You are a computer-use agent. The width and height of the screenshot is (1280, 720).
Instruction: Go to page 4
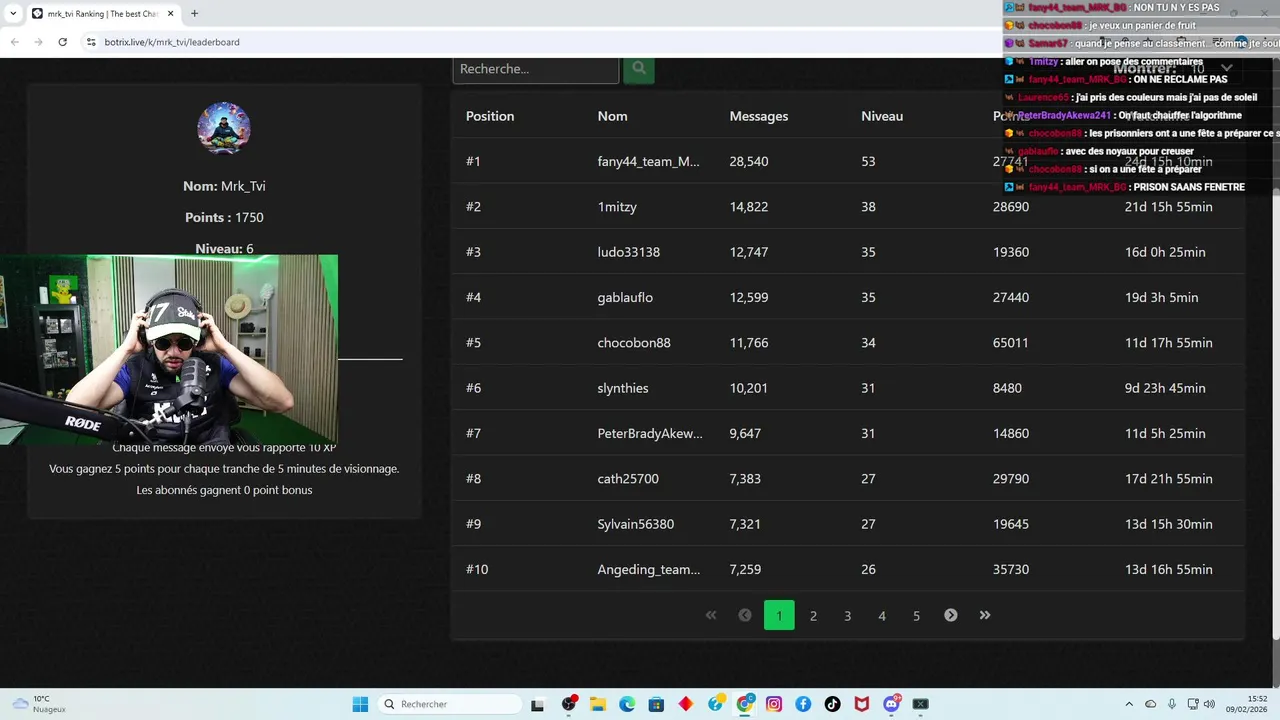[882, 615]
